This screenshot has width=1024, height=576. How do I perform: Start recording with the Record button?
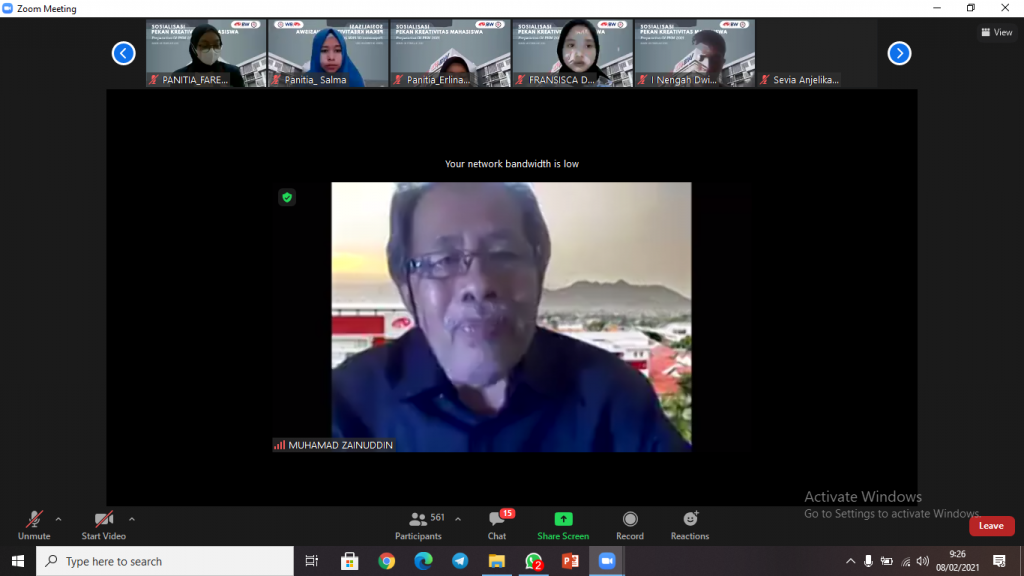[x=630, y=525]
